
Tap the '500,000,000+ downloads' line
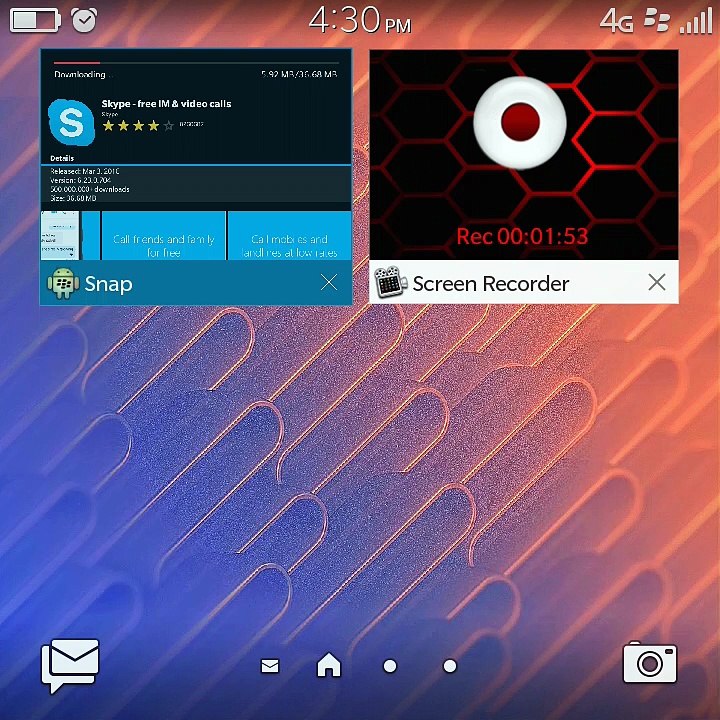click(x=90, y=189)
